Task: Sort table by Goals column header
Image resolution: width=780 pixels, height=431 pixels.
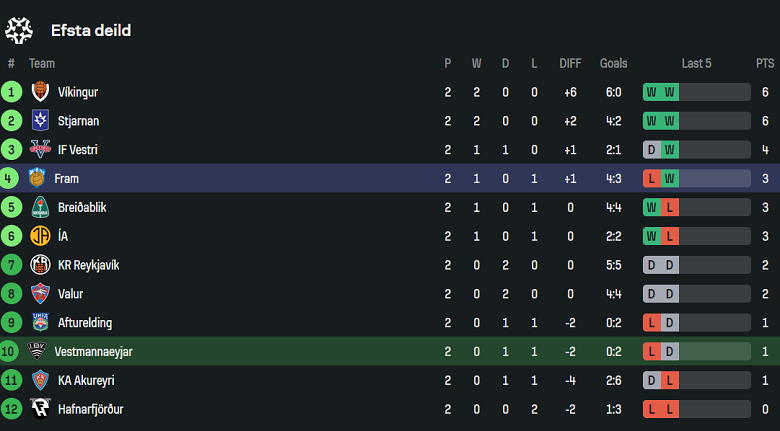Action: coord(613,63)
